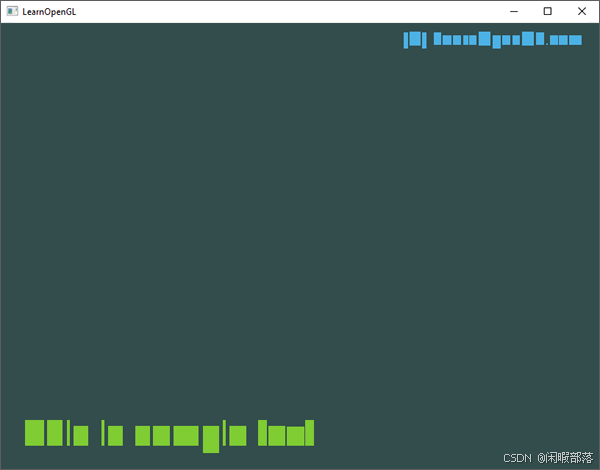Click the blue blocky text line

click(492, 40)
